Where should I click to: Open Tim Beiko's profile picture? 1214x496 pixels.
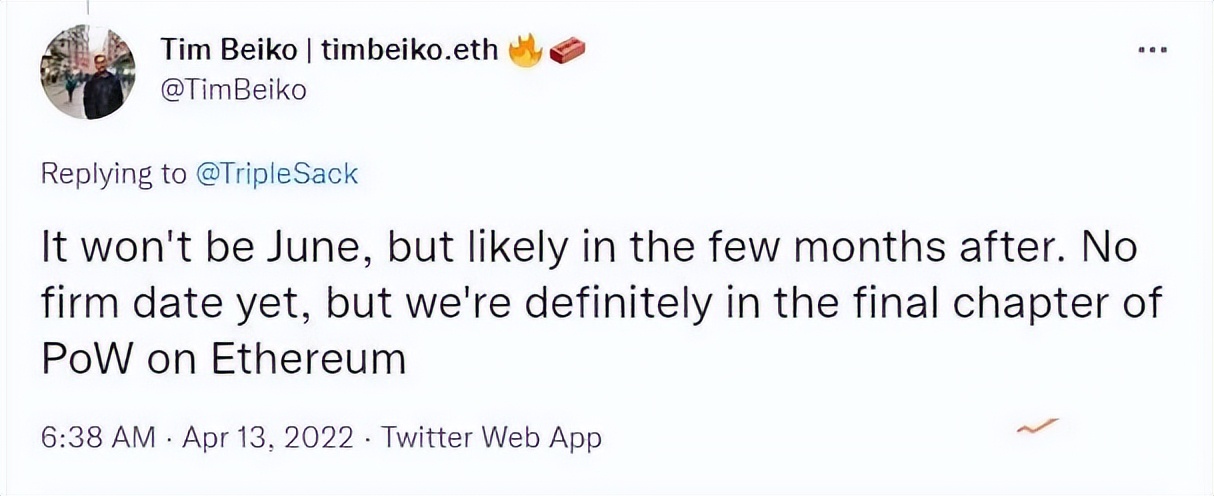pos(88,72)
